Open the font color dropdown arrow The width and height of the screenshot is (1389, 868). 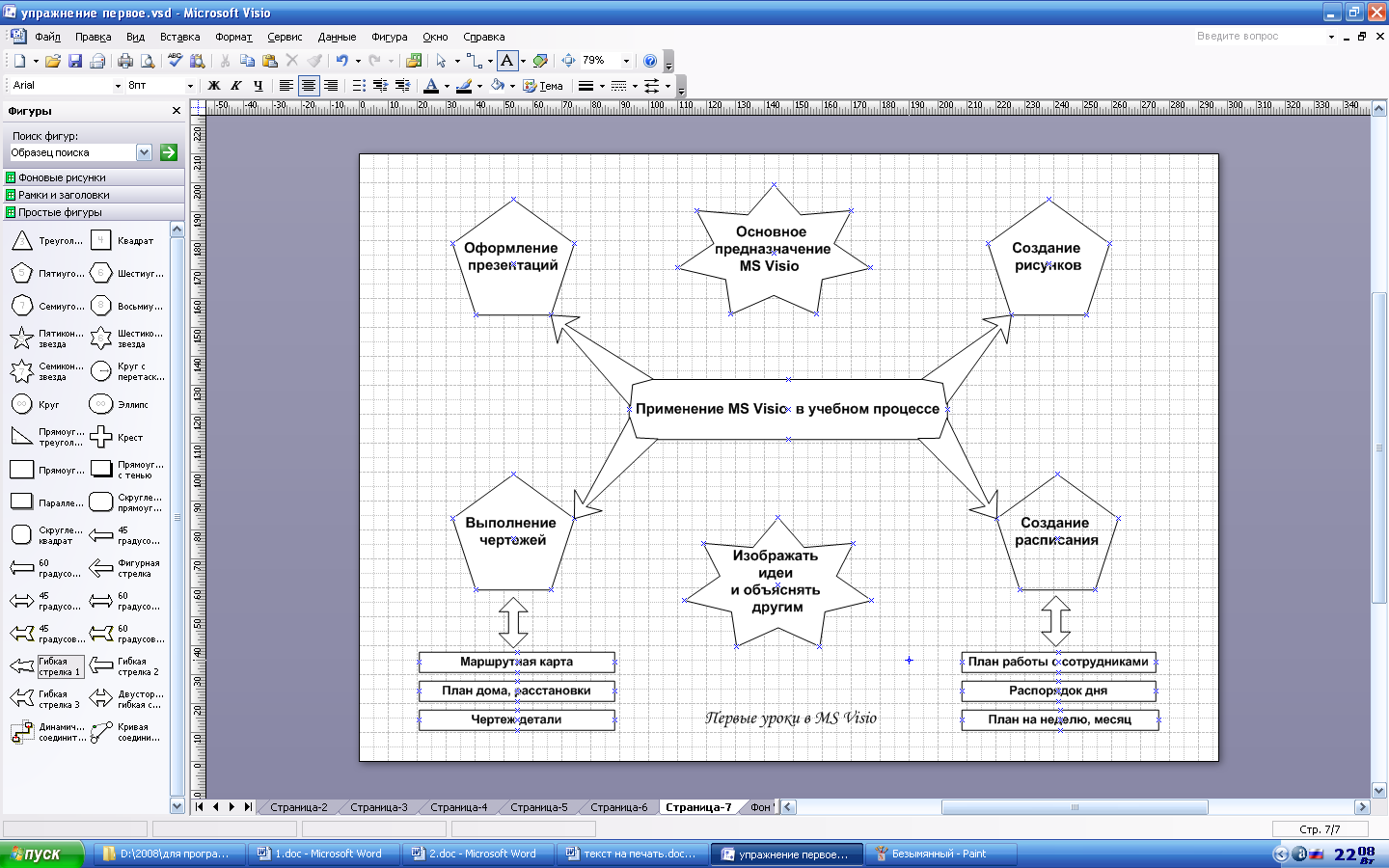tap(447, 86)
